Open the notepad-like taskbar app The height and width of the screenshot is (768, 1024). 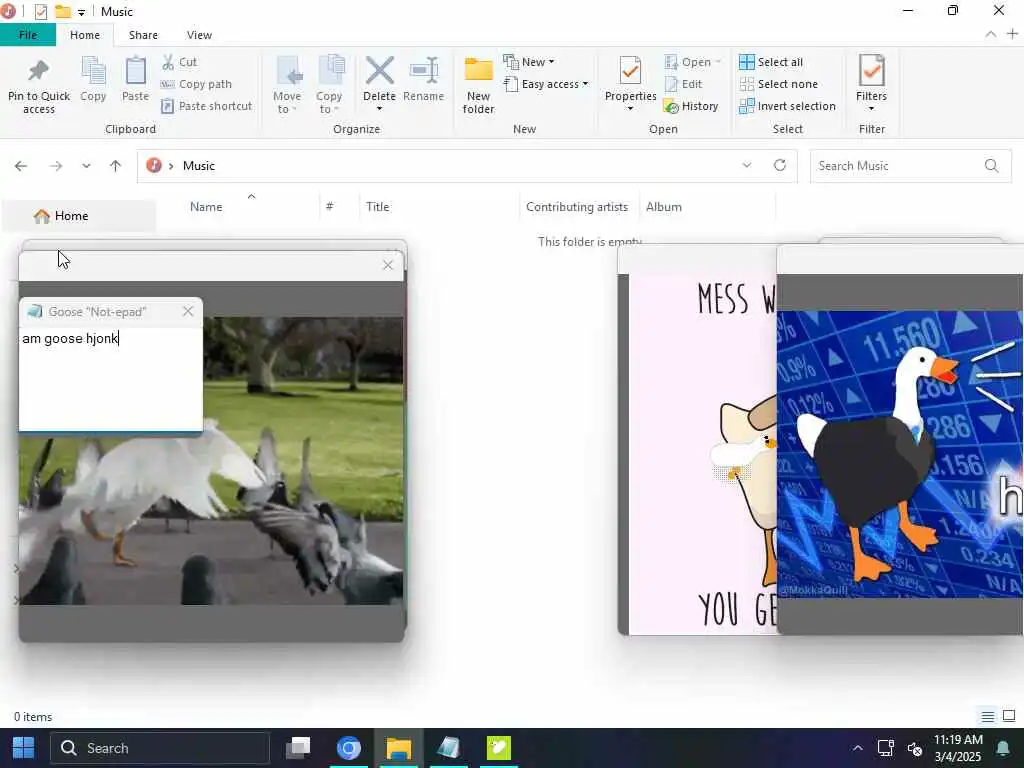[x=449, y=748]
